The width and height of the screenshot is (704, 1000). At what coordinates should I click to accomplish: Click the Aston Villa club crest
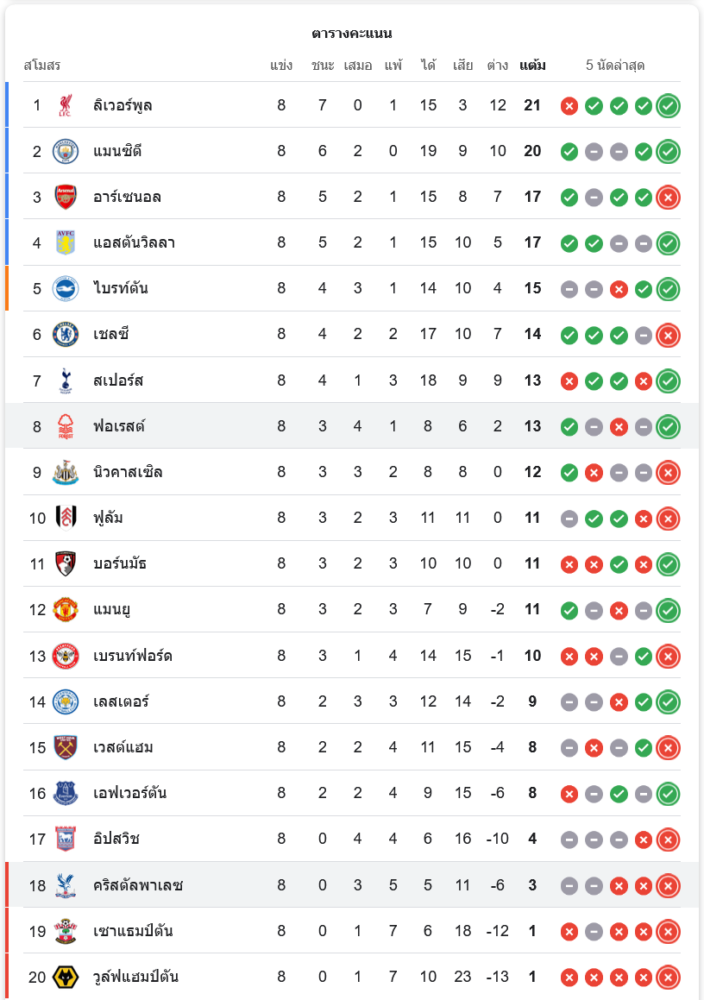click(65, 242)
